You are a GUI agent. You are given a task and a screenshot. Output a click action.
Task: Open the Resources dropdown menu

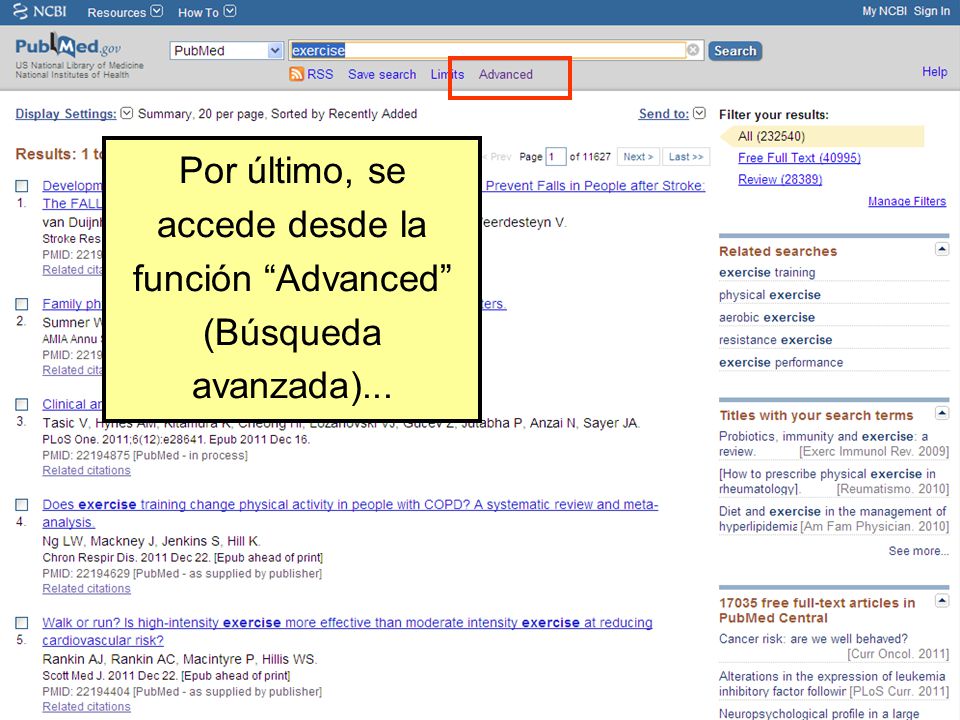125,12
